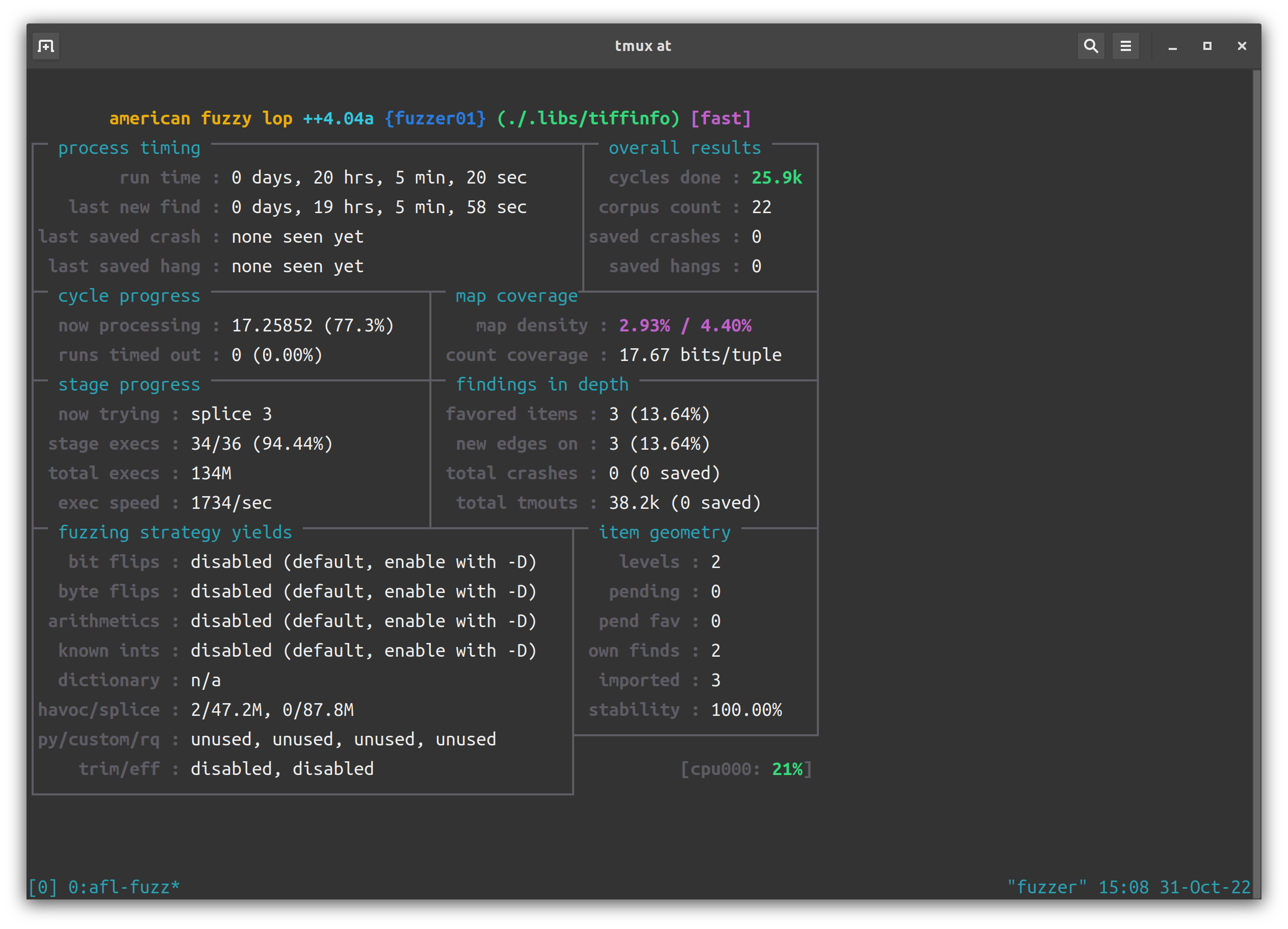Click the 'overall results' section heading

pyautogui.click(x=684, y=148)
